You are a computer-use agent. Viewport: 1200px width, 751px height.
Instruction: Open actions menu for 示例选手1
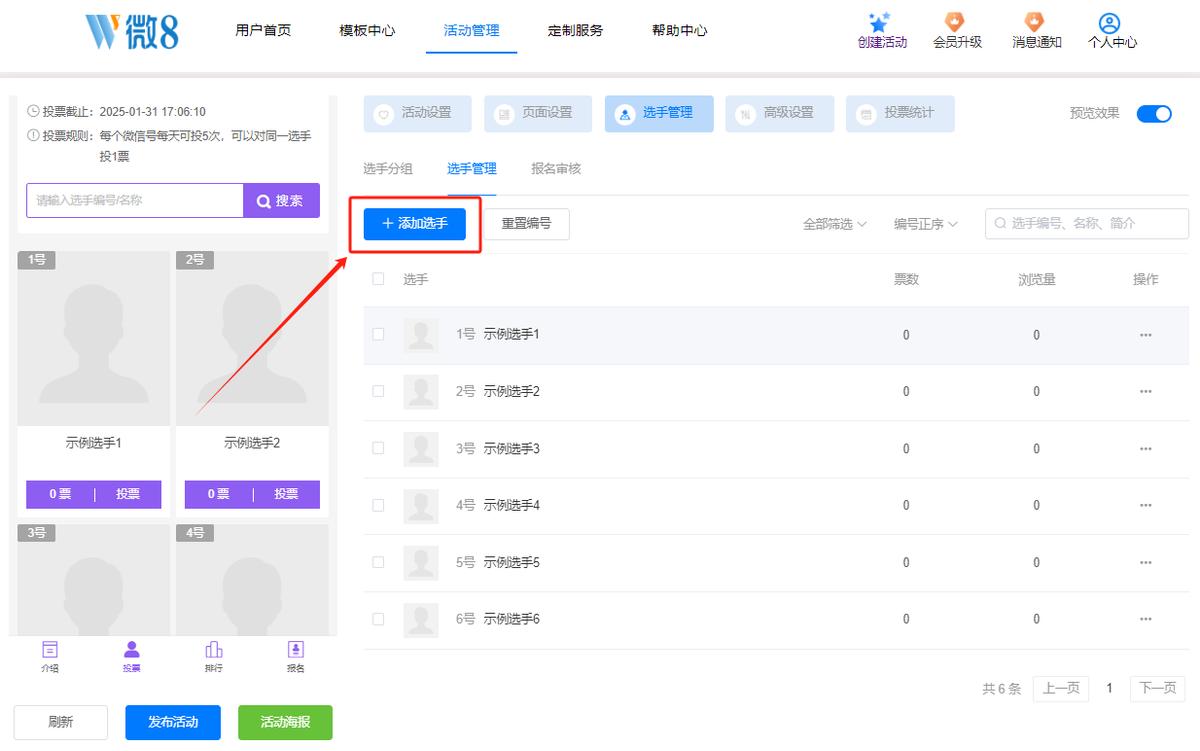coord(1146,335)
